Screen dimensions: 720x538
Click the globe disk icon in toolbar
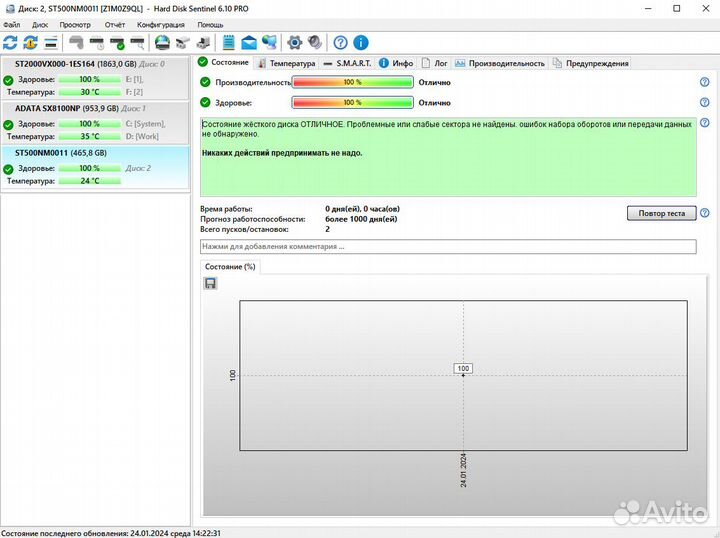click(162, 42)
